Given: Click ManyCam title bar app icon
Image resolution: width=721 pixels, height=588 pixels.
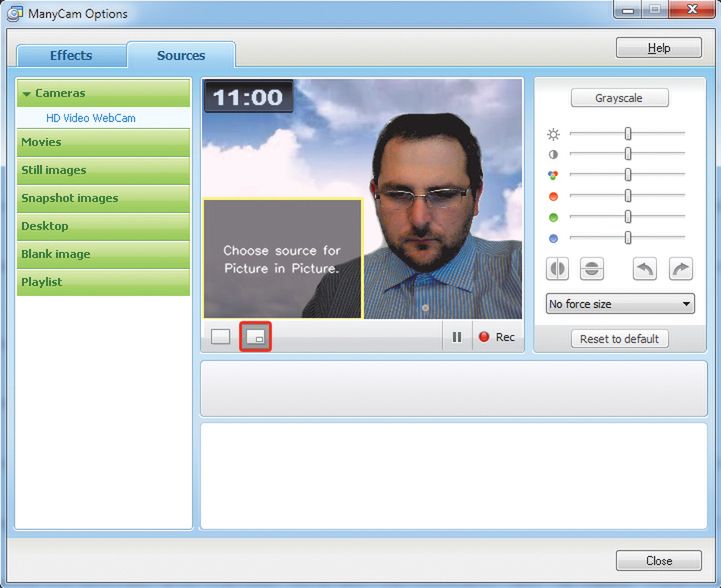Looking at the screenshot, I should (15, 14).
